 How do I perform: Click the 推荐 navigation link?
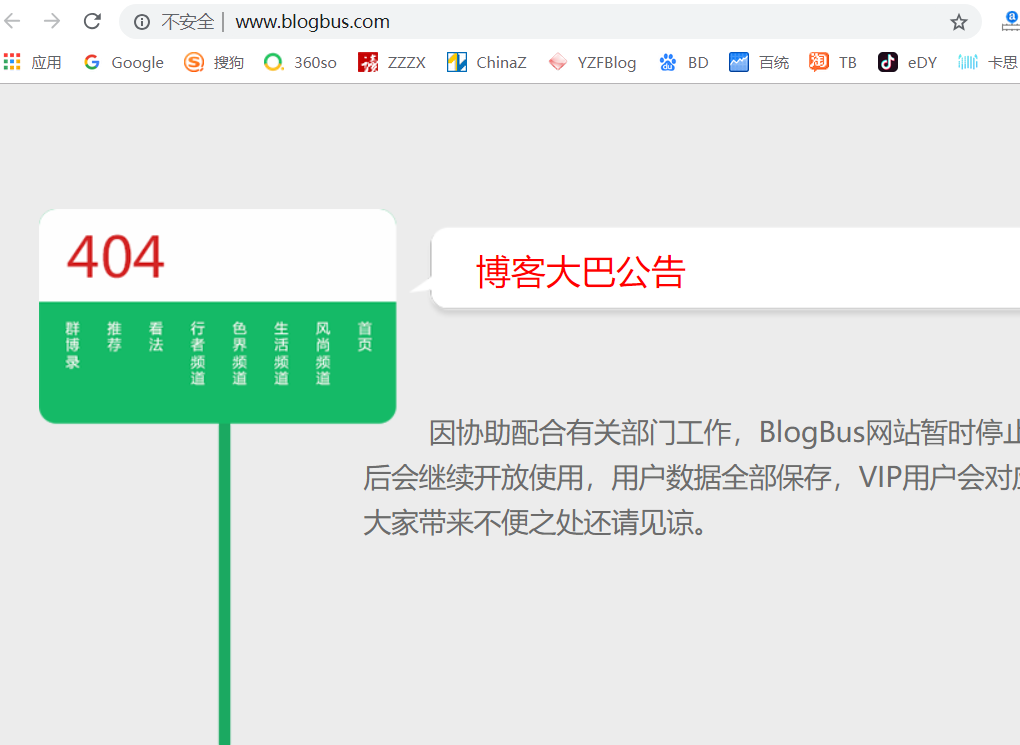click(x=114, y=337)
